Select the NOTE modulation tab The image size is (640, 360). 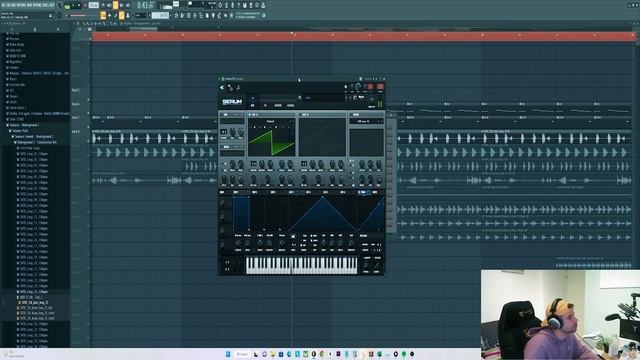(x=375, y=192)
